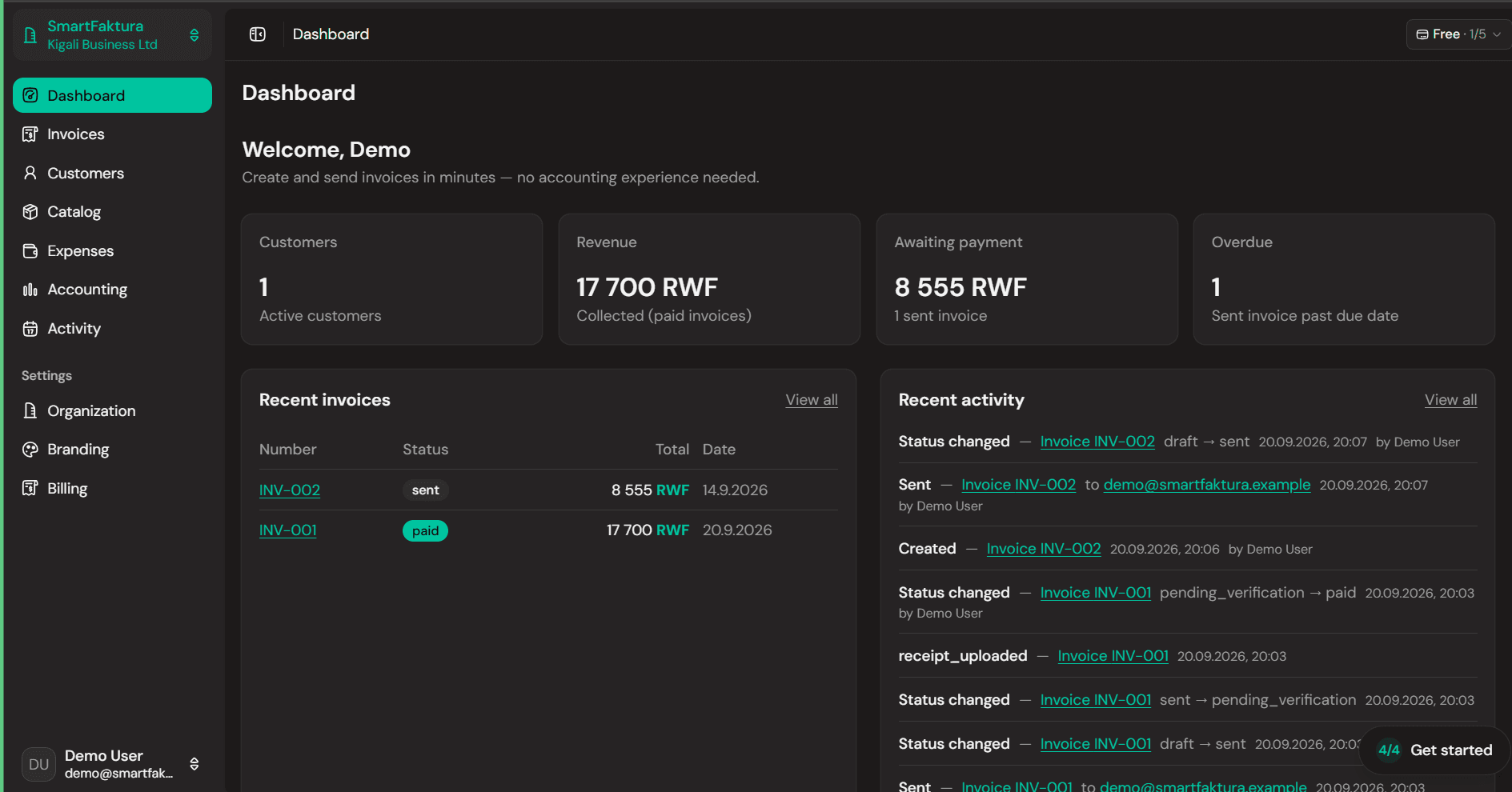Click the Billing receipt icon

[30, 488]
